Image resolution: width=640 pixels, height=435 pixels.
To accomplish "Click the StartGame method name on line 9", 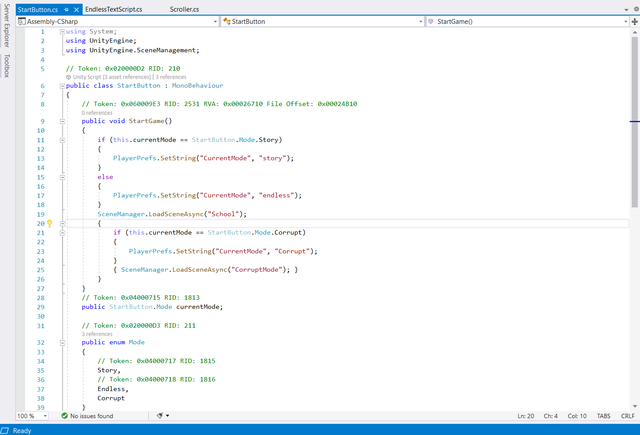I will pyautogui.click(x=146, y=121).
